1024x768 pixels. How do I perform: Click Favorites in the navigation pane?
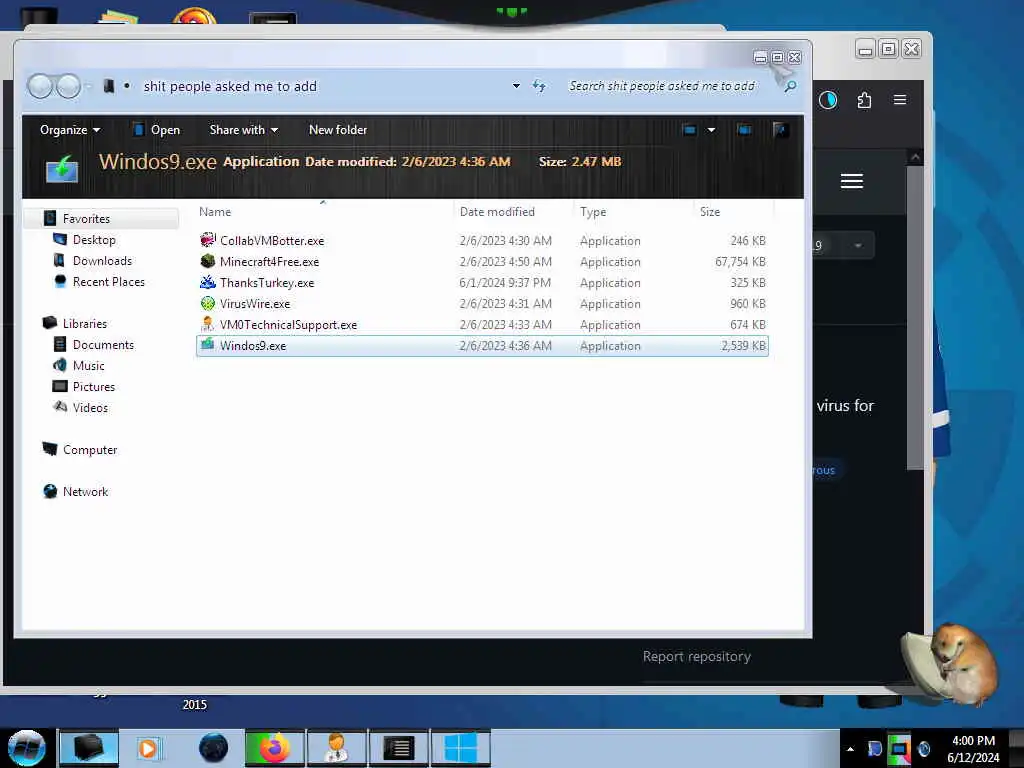(x=86, y=219)
